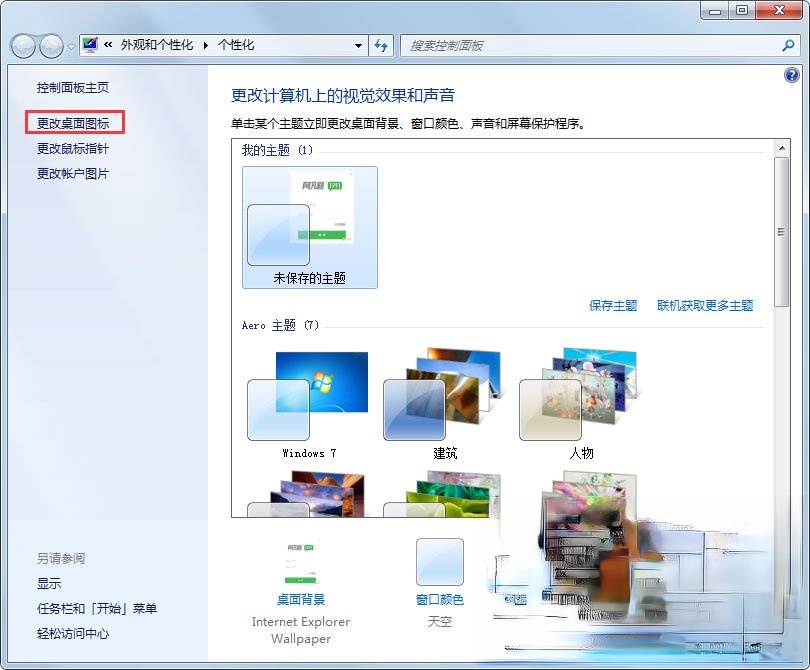This screenshot has height=670, width=810.
Task: Click the search magnifier icon
Action: click(x=789, y=46)
